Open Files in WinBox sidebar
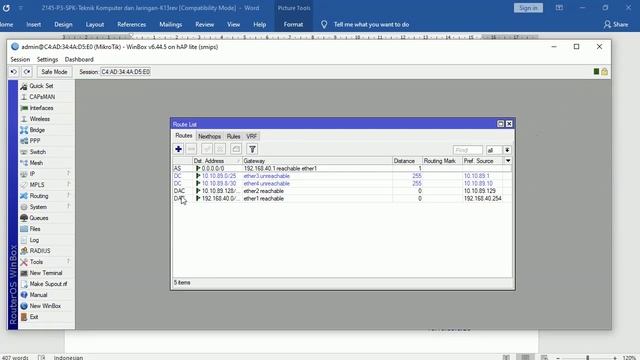640x360 pixels. [x=35, y=229]
